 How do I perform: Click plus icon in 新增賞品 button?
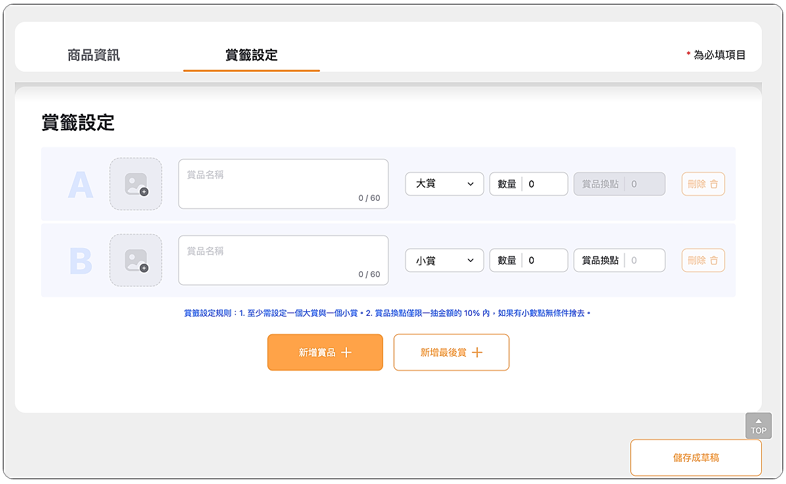pos(346,353)
